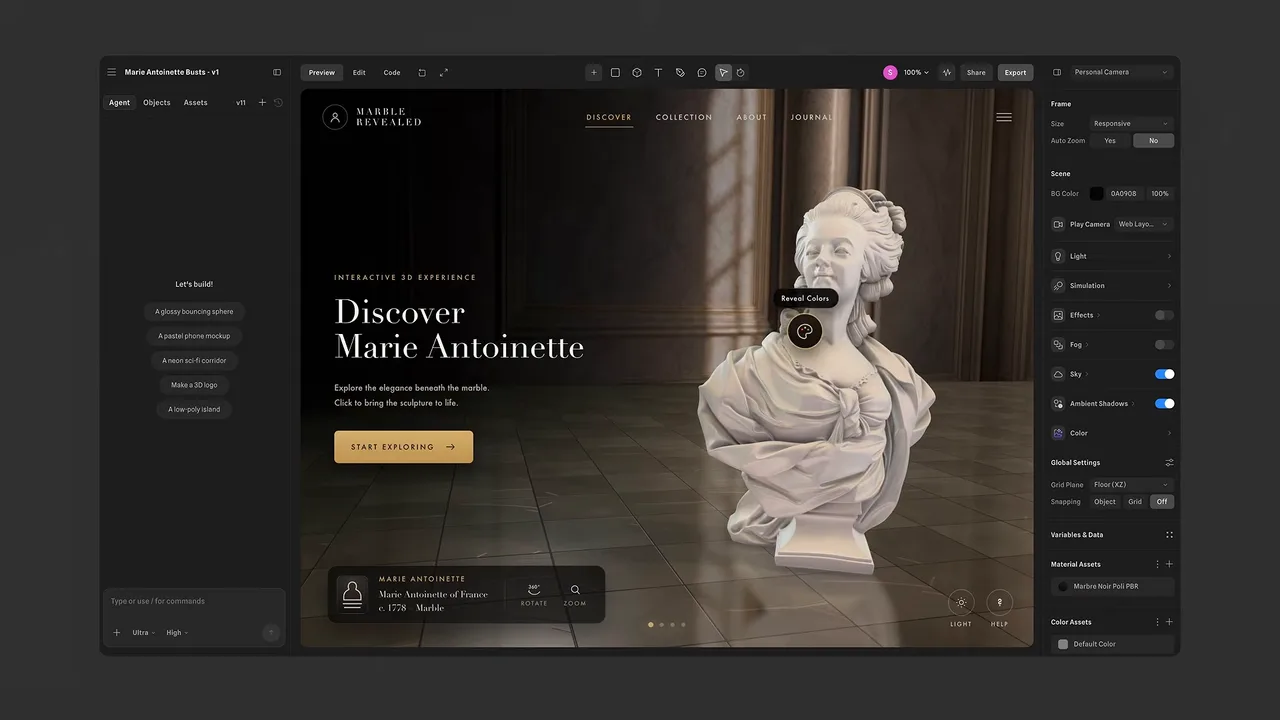The width and height of the screenshot is (1280, 720).
Task: Switch to the Objects tab
Action: [157, 102]
